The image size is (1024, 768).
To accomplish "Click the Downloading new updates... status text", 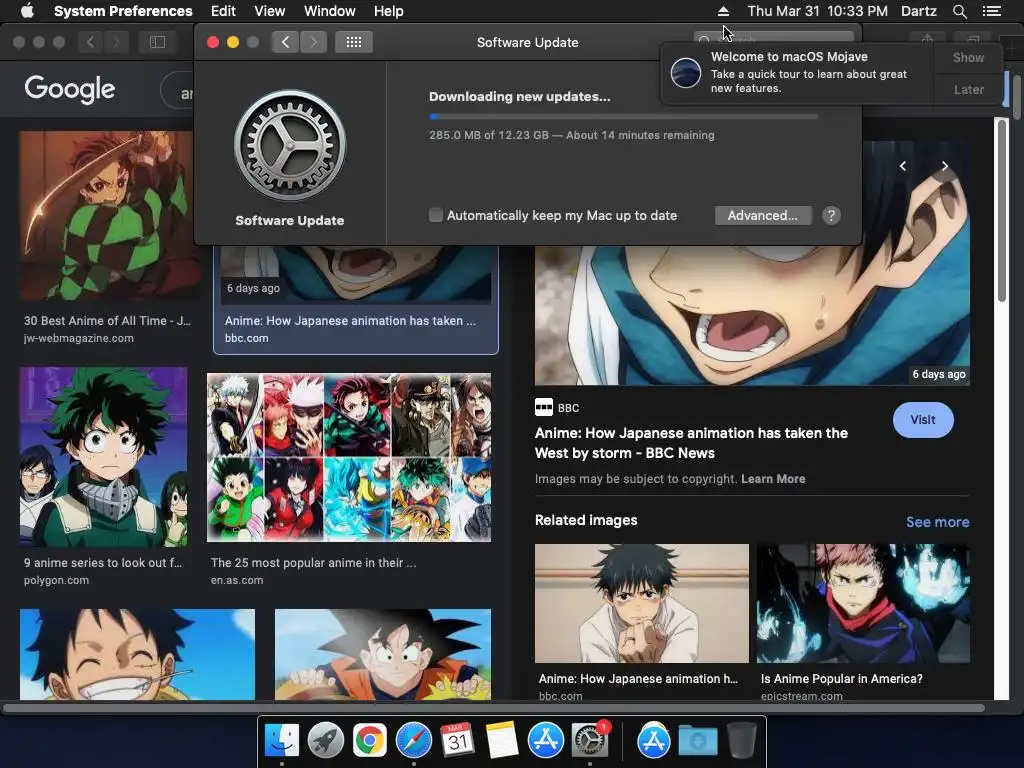I will 520,97.
